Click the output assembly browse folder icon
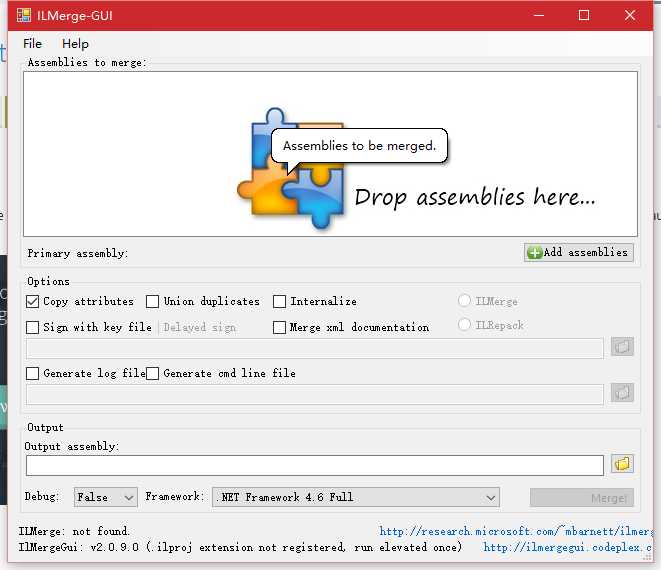661x570 pixels. pyautogui.click(x=622, y=464)
